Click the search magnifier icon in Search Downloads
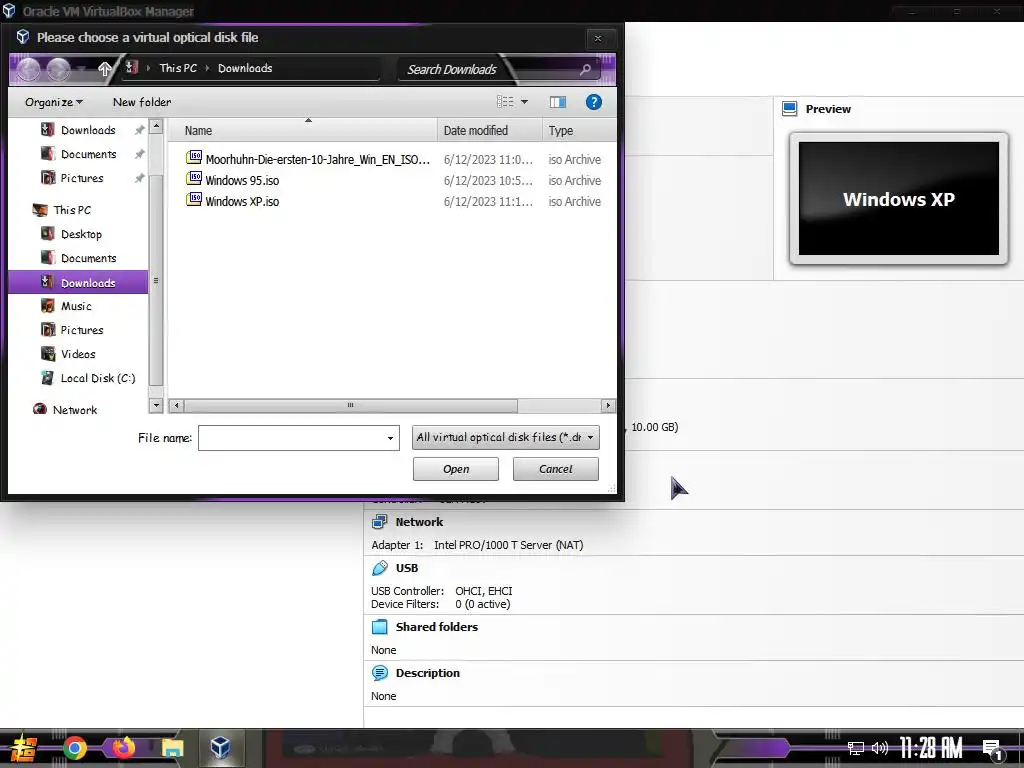 click(585, 69)
